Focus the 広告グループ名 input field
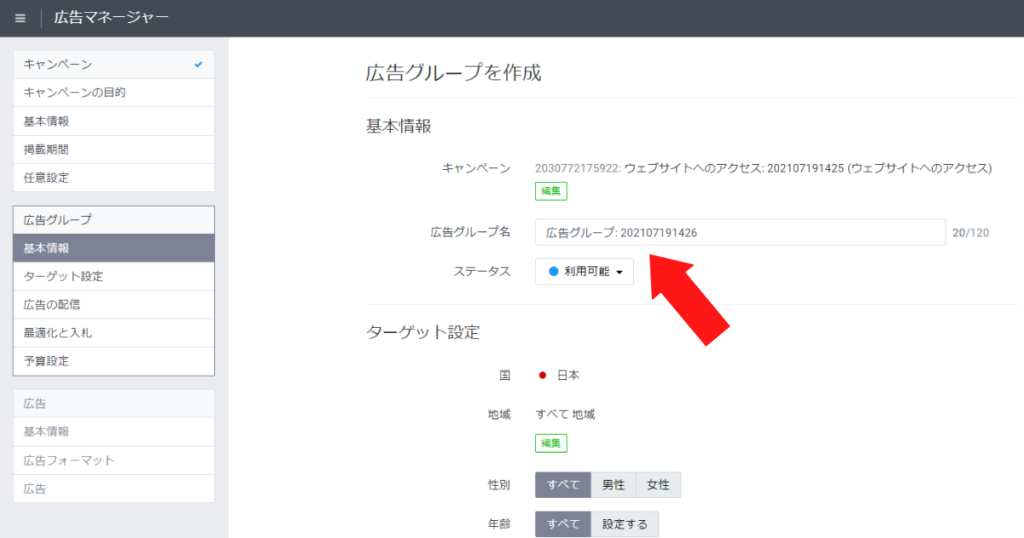 pos(740,232)
